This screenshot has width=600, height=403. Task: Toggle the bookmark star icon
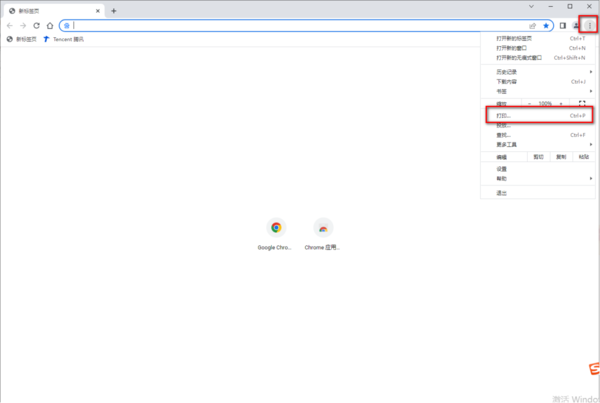tap(546, 26)
